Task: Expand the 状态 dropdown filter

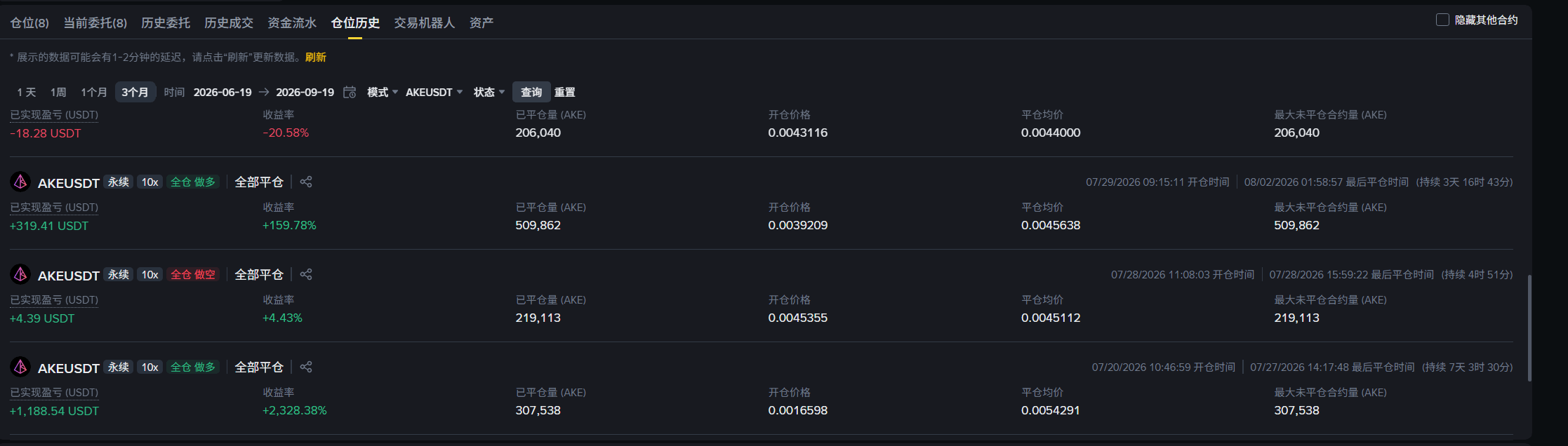Action: click(x=489, y=92)
